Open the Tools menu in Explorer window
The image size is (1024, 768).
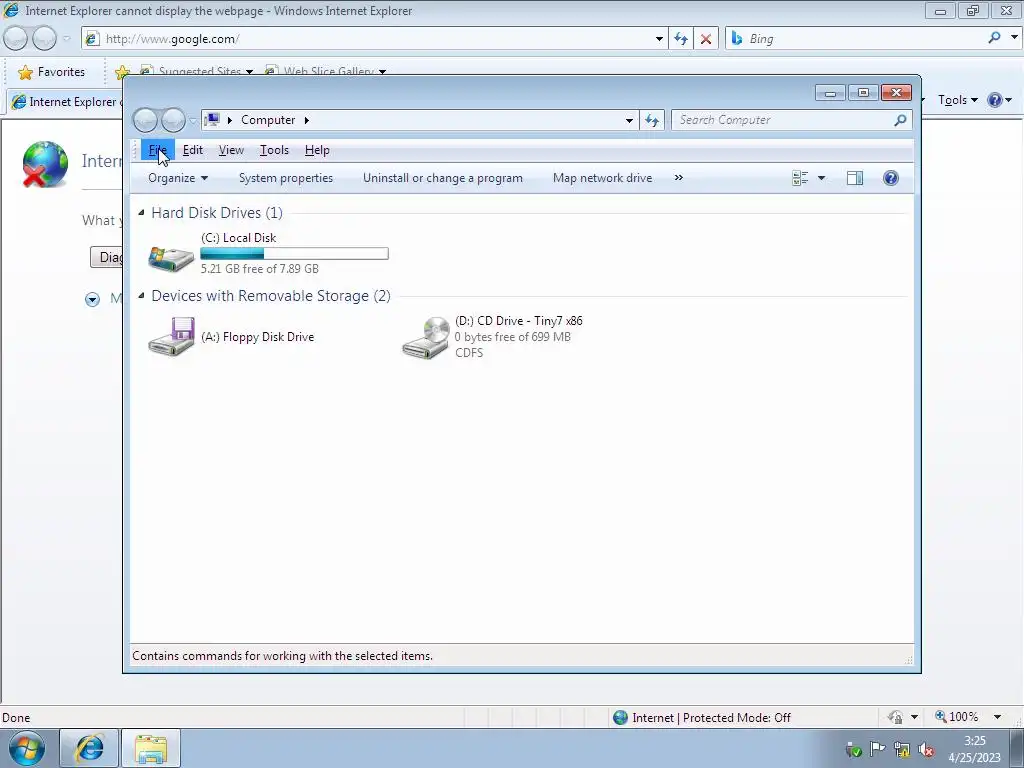(274, 150)
